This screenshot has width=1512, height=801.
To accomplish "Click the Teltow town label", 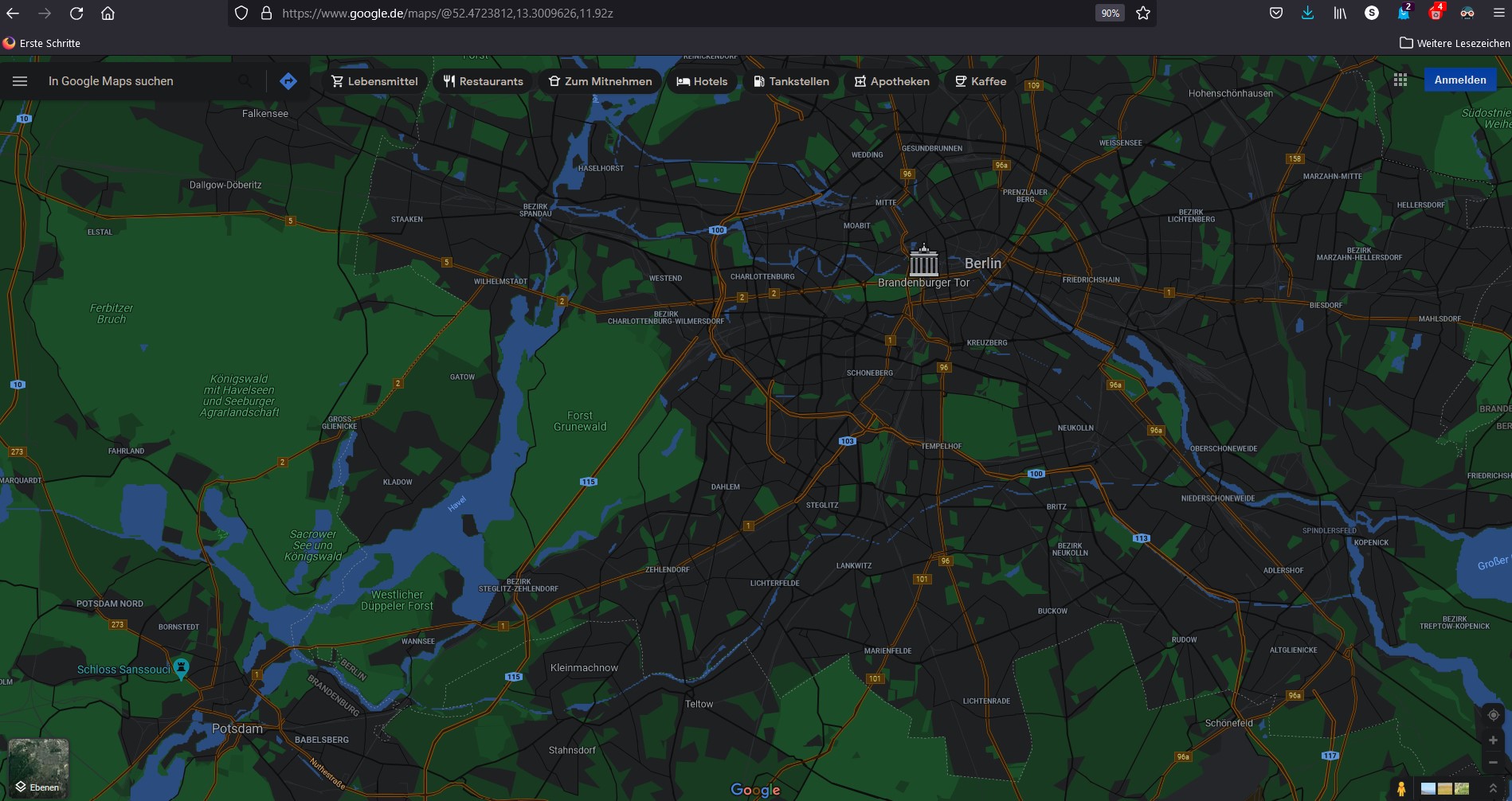I will click(x=699, y=704).
